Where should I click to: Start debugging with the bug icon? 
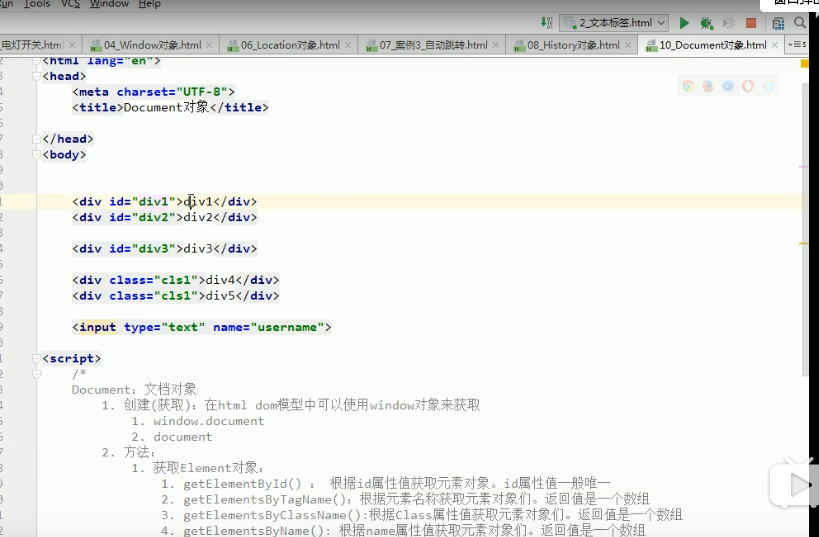click(706, 23)
